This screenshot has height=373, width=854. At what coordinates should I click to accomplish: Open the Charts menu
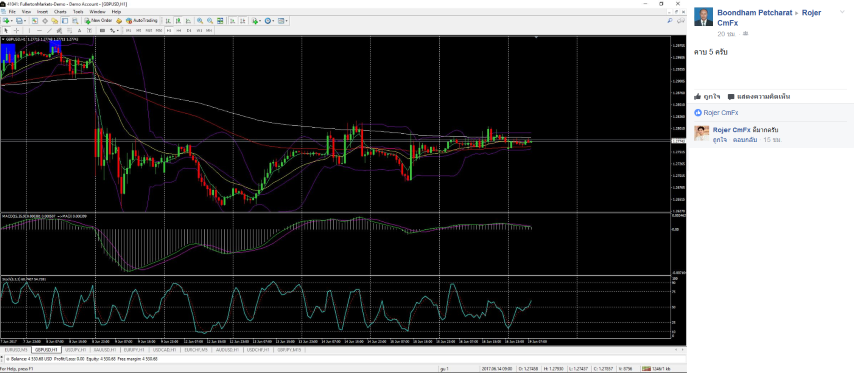pyautogui.click(x=60, y=11)
